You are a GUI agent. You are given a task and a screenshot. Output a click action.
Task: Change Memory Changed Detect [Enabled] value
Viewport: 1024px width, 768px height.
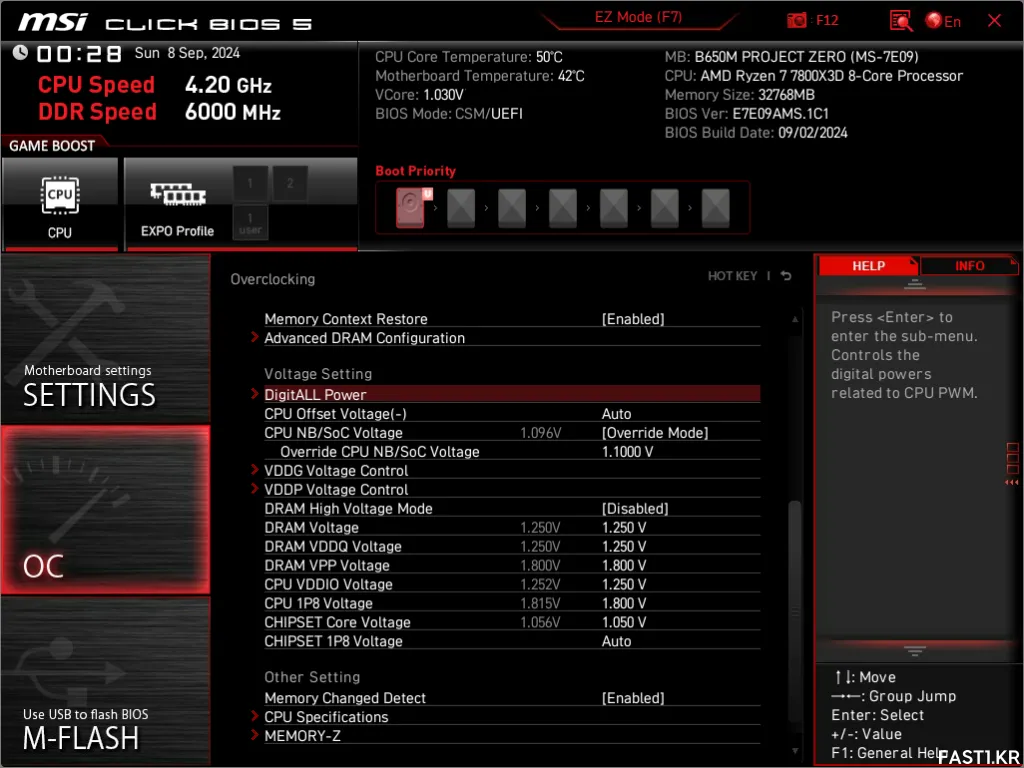pyautogui.click(x=633, y=697)
